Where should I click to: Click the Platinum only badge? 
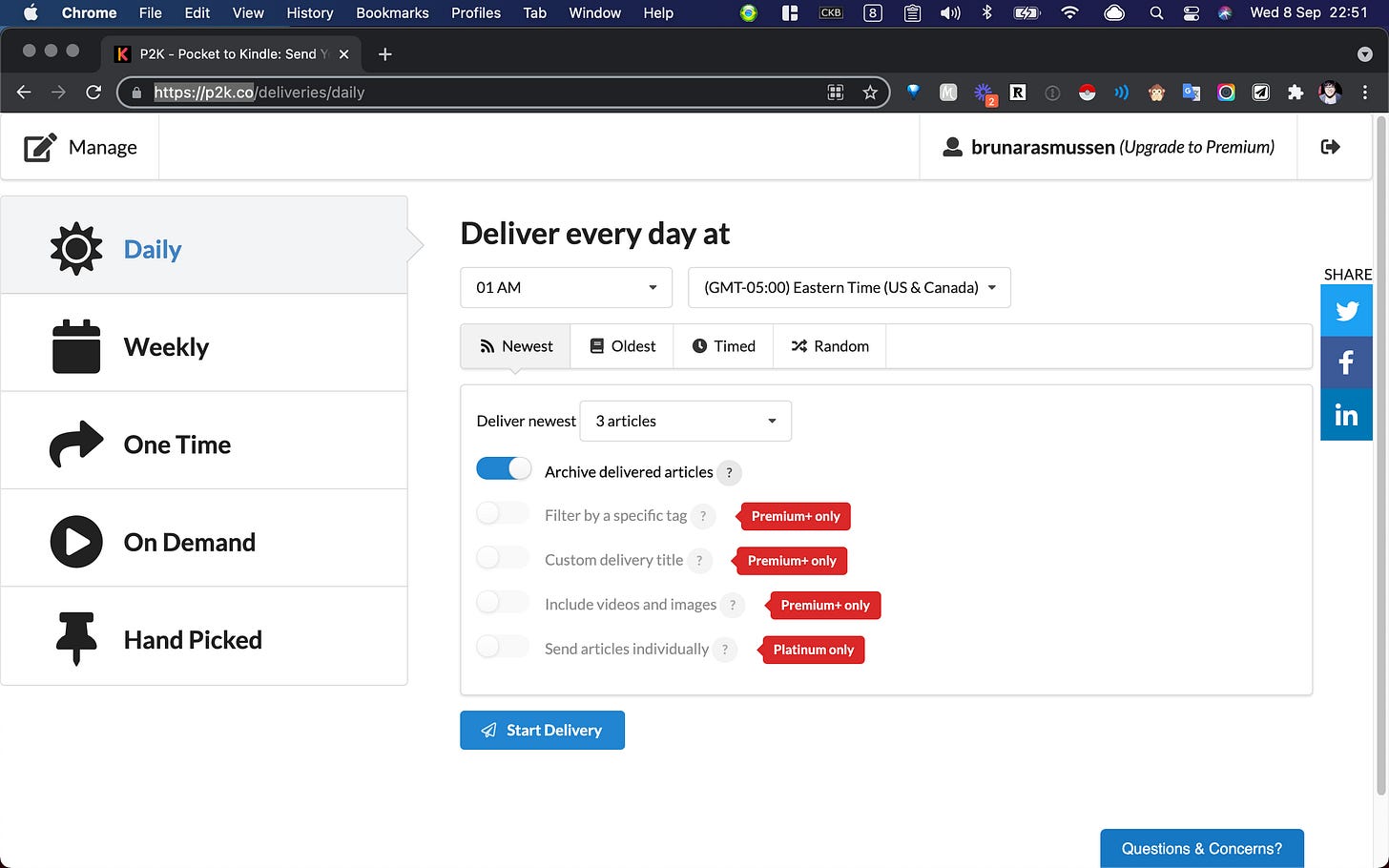813,650
